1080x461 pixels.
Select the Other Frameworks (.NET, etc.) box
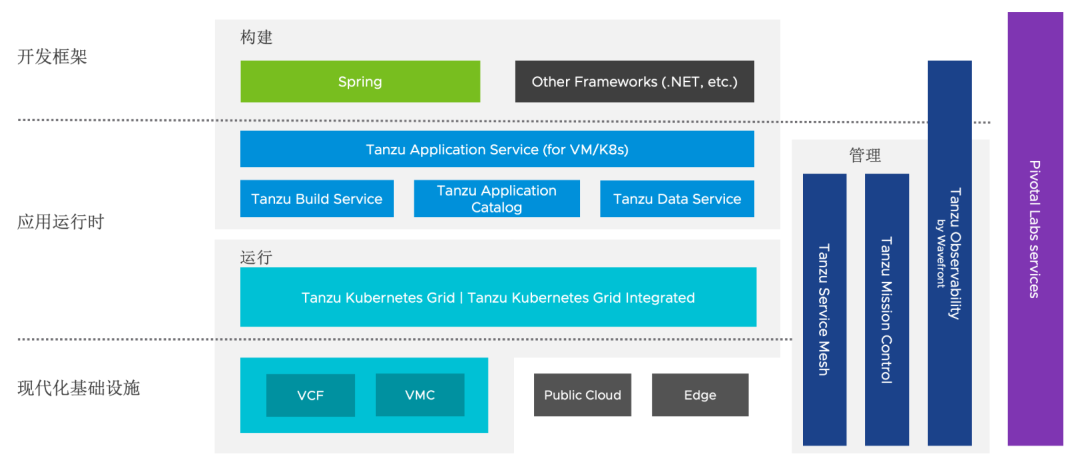634,81
